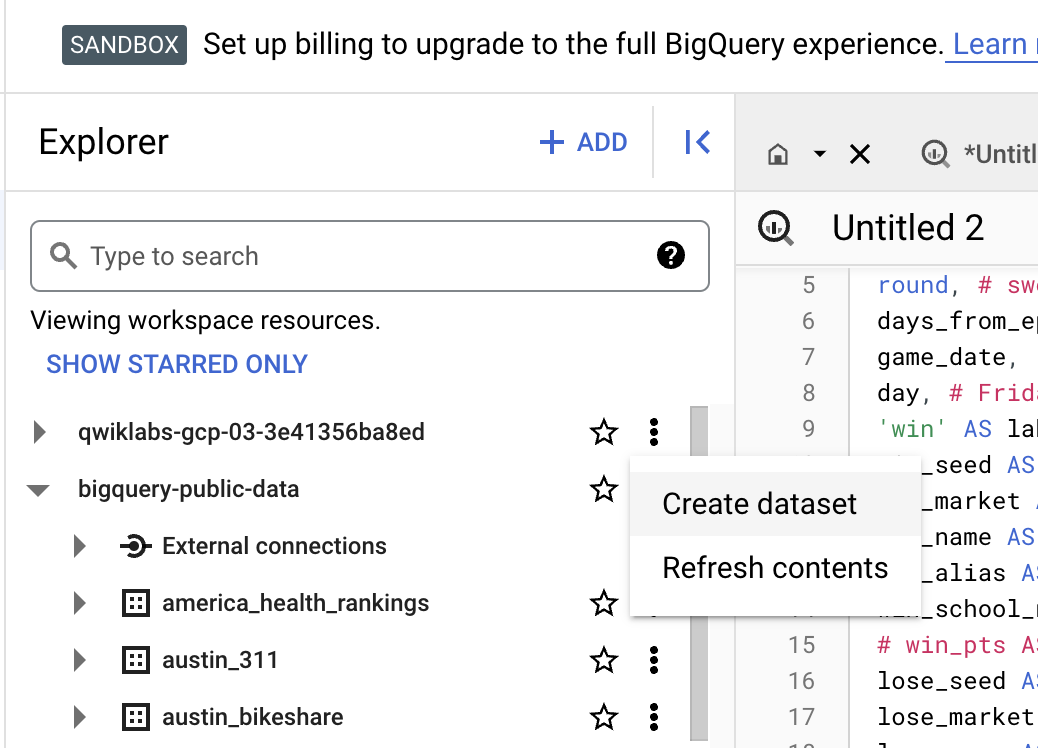
Task: Expand External connections
Action: tap(79, 546)
